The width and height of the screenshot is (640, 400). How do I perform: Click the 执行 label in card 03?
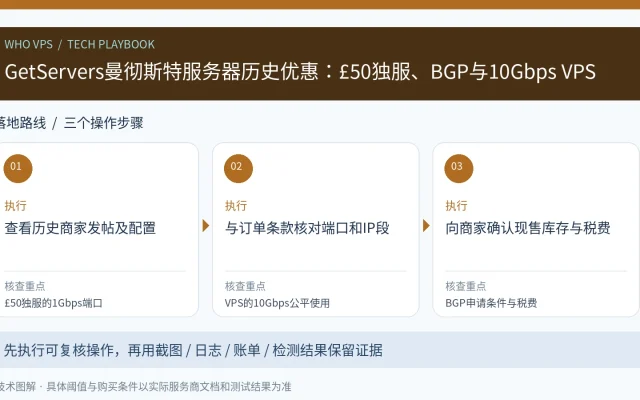(x=456, y=205)
